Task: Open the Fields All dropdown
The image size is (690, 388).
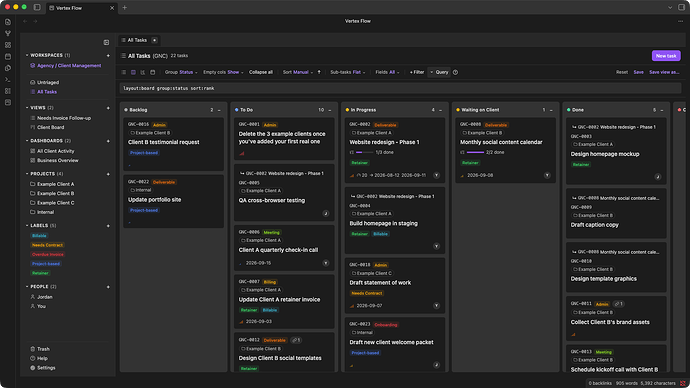Action: pos(387,72)
